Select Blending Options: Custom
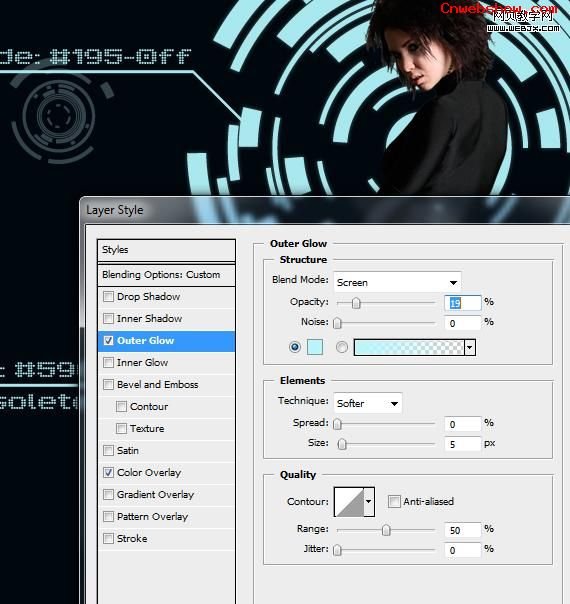Viewport: 570px width, 604px height. click(x=166, y=275)
